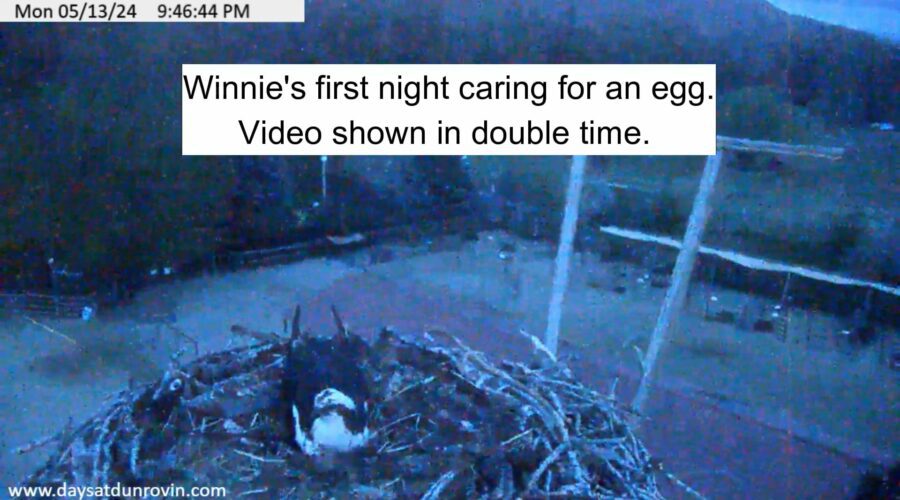This screenshot has height=500, width=900.
Task: Click the long building roof at upper right
Action: 781,147
